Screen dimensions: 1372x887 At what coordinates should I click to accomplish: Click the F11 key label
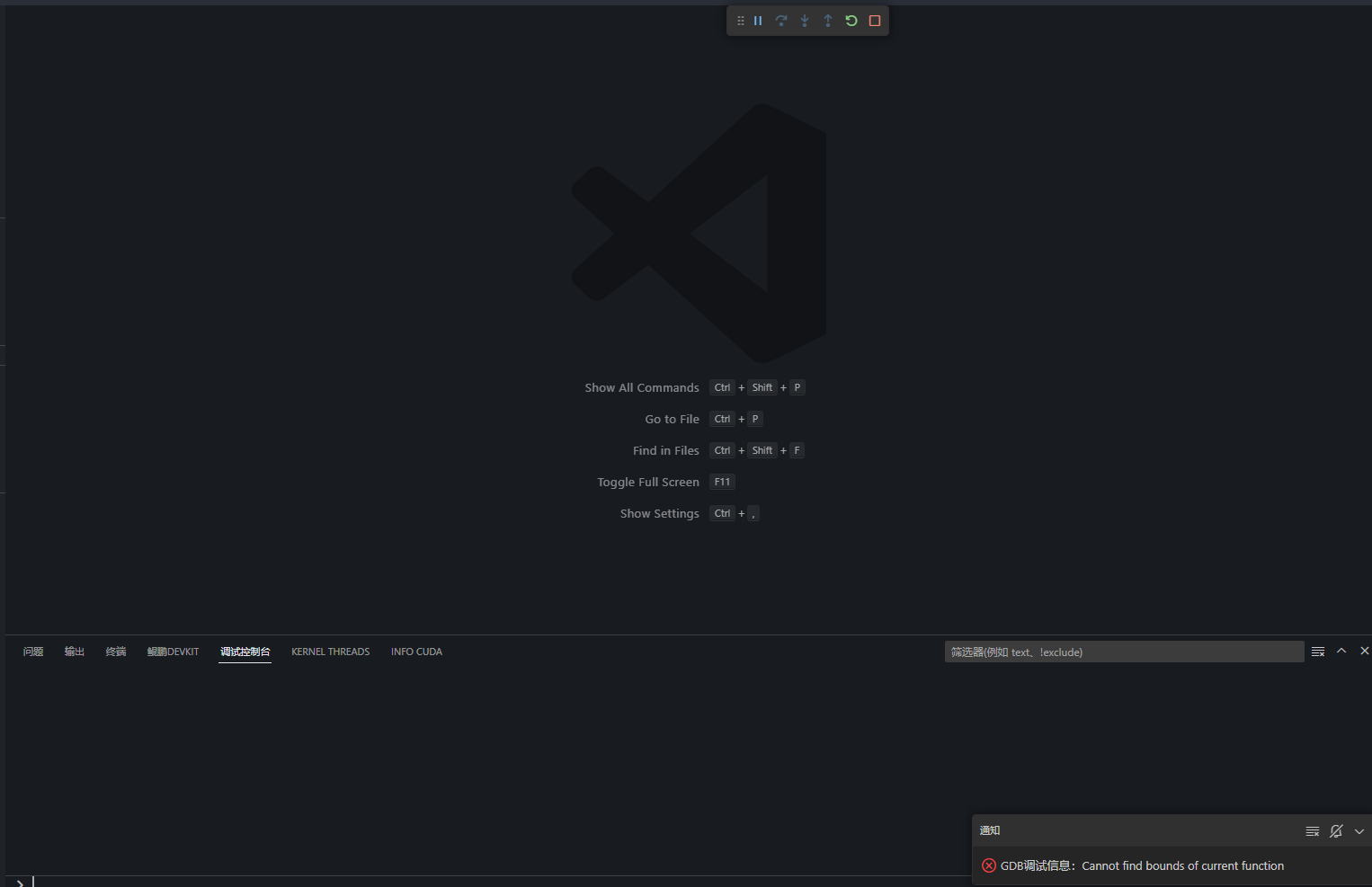pyautogui.click(x=722, y=482)
